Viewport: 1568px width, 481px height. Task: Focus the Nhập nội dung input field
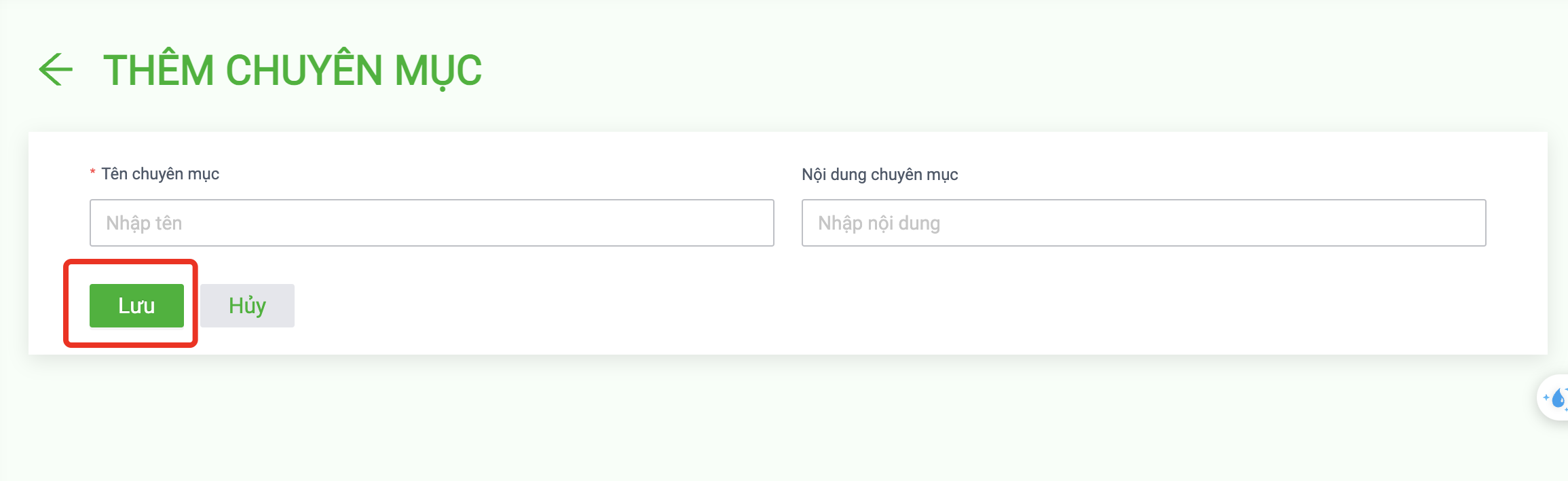1144,223
